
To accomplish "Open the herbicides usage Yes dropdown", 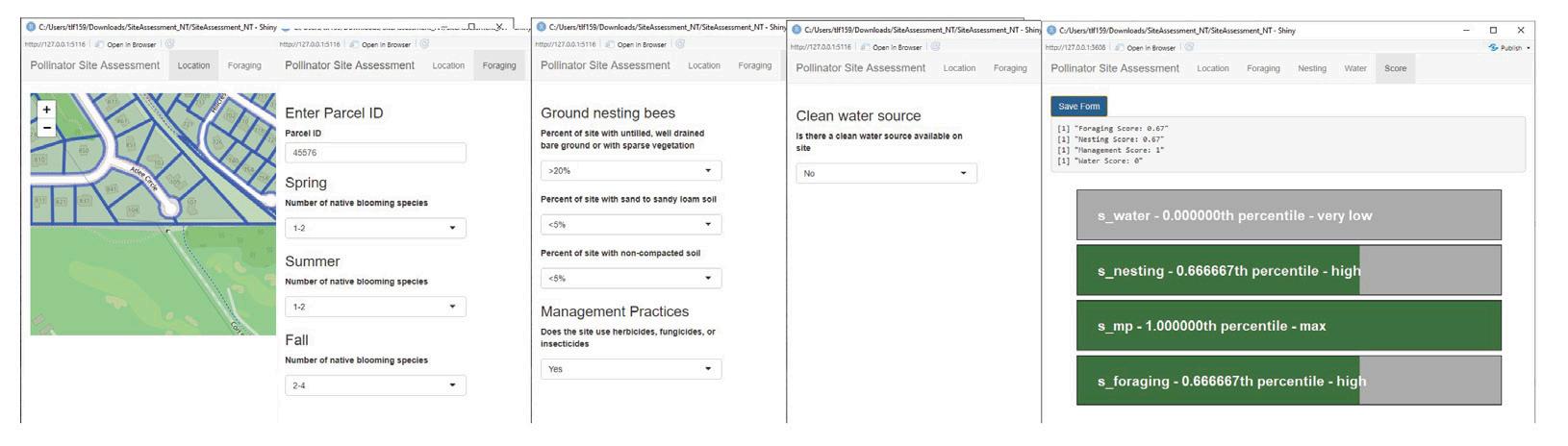I will [631, 369].
